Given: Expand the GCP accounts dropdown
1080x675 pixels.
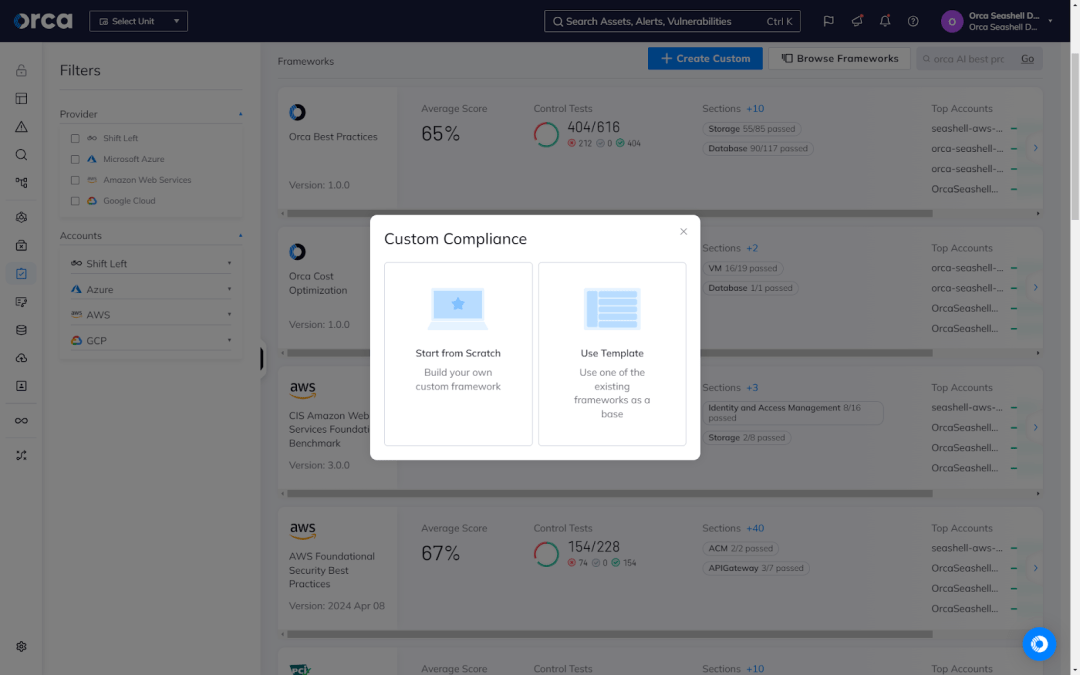Looking at the screenshot, I should click(x=151, y=340).
